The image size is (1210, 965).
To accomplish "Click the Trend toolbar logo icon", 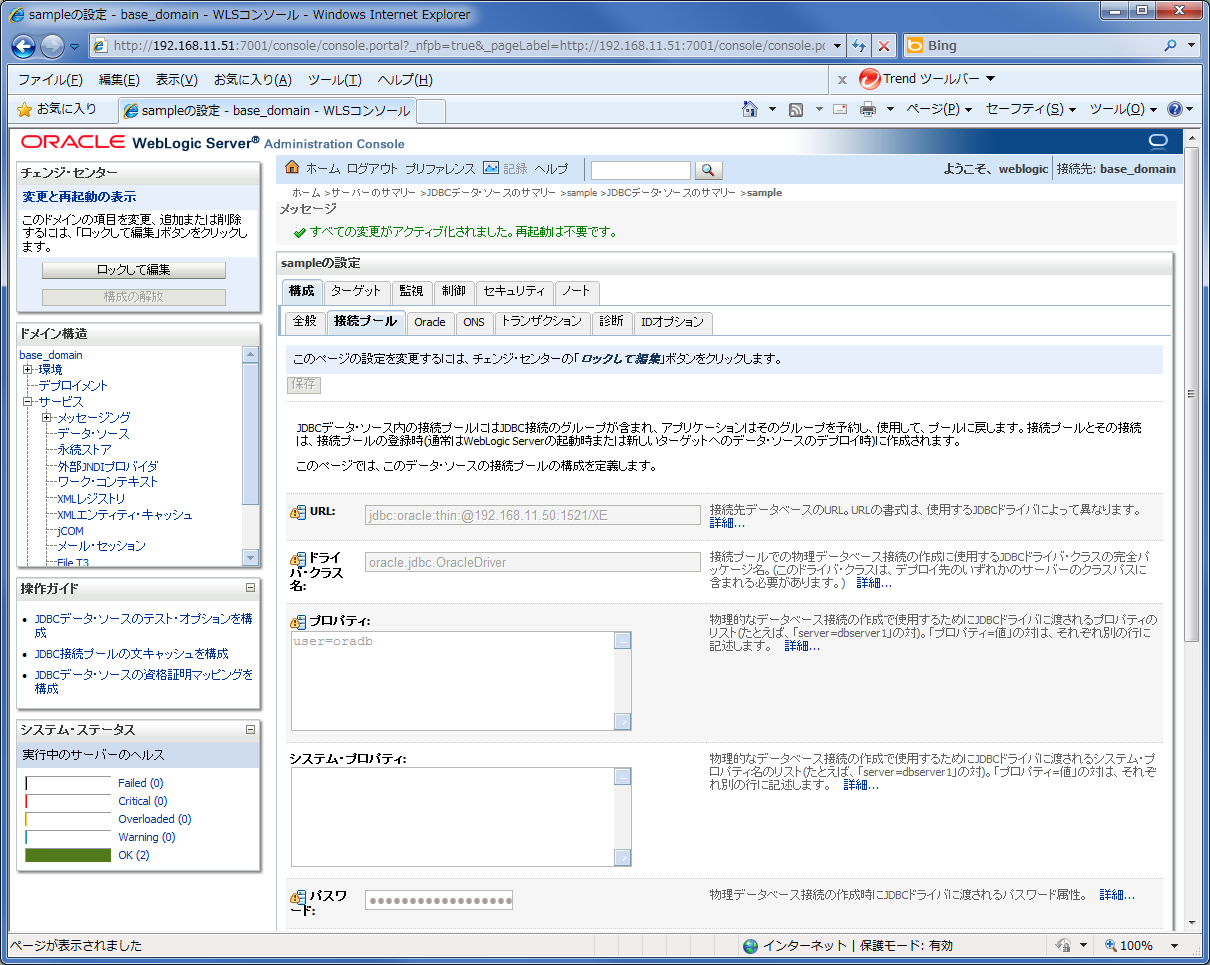I will (x=869, y=79).
